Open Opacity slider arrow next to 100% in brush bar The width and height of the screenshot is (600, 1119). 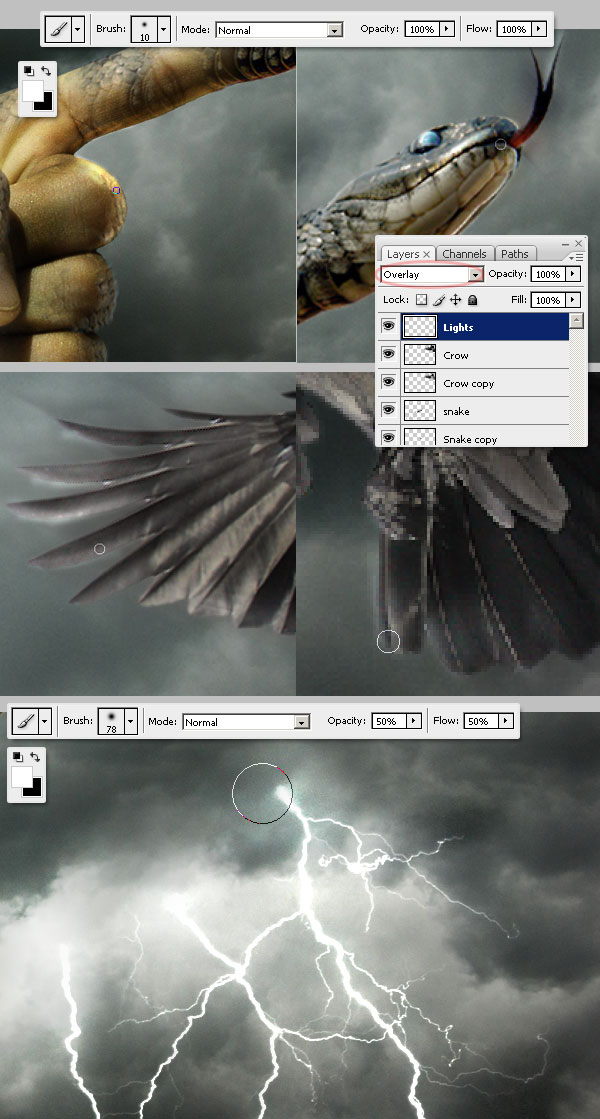click(x=447, y=29)
